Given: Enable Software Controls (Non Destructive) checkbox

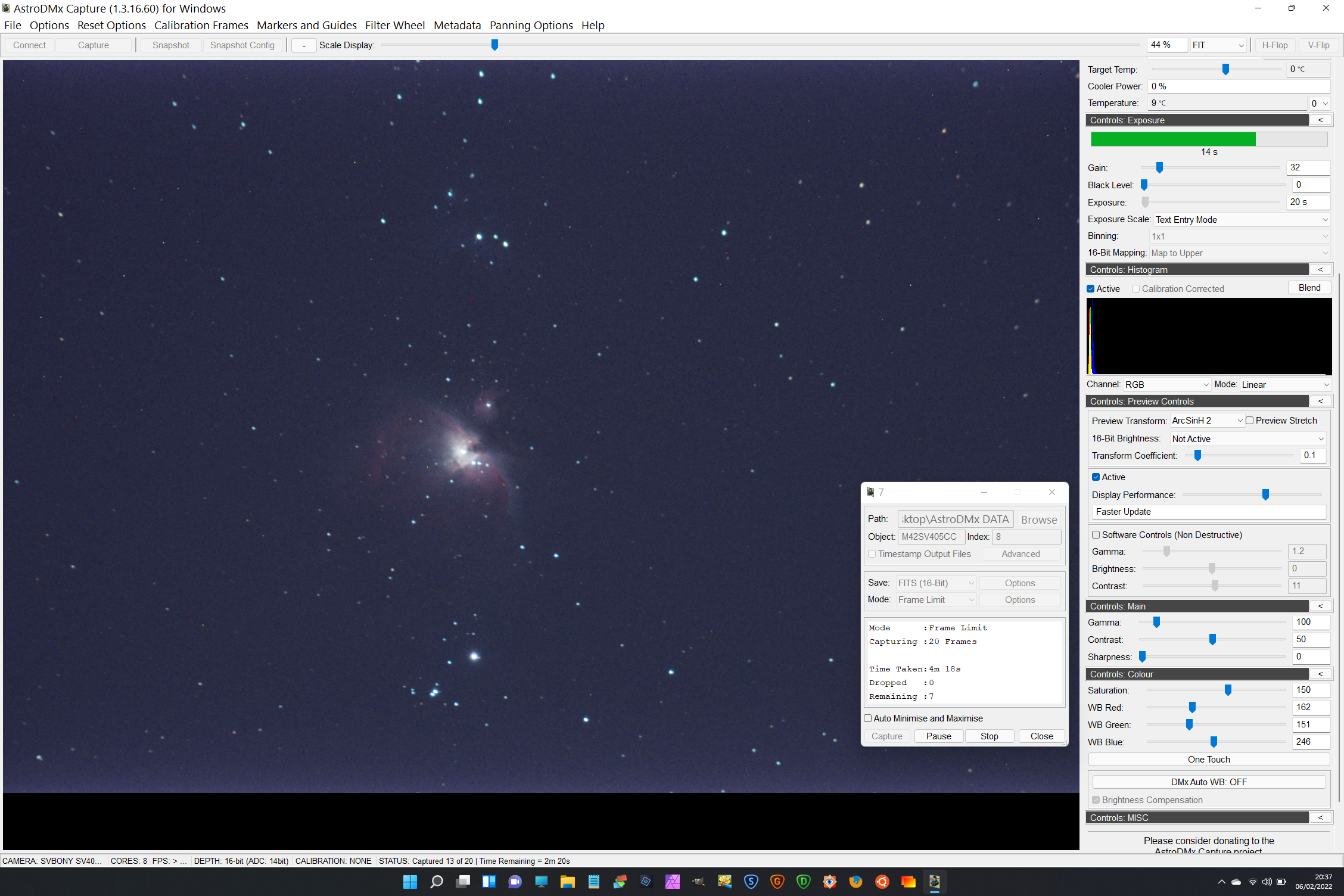Looking at the screenshot, I should [1096, 535].
